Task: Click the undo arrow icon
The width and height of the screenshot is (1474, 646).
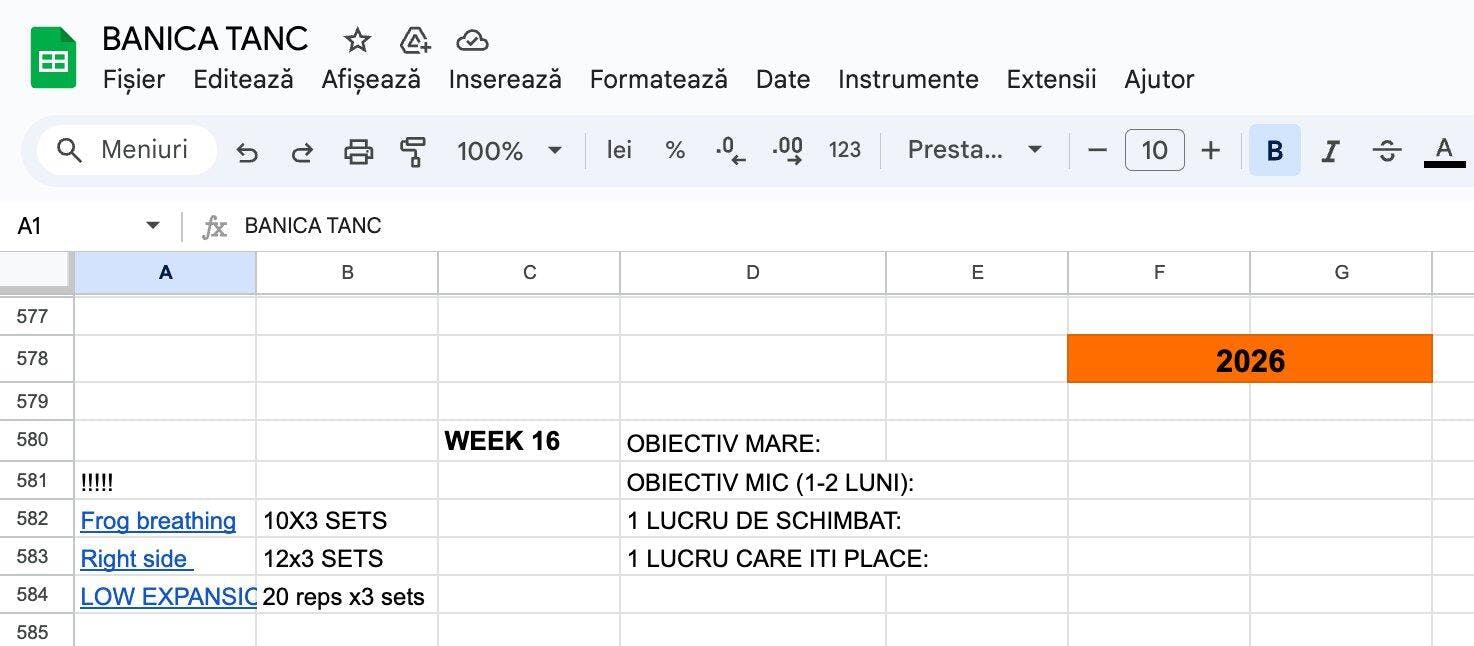Action: click(247, 151)
